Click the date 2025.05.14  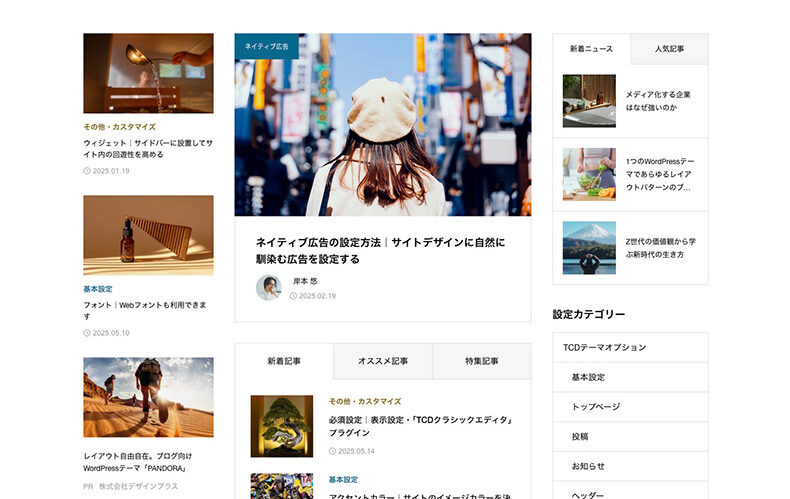(x=356, y=451)
